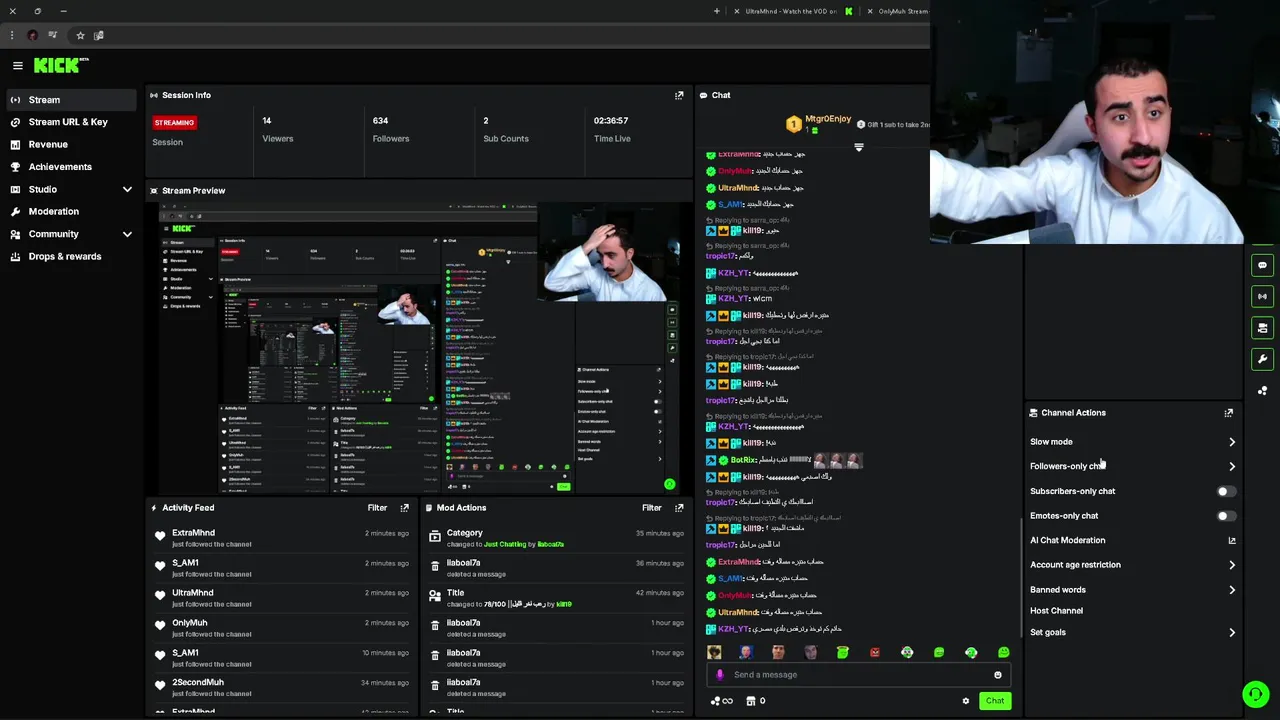
Task: Pop out the Mod Actions panel
Action: 679,508
